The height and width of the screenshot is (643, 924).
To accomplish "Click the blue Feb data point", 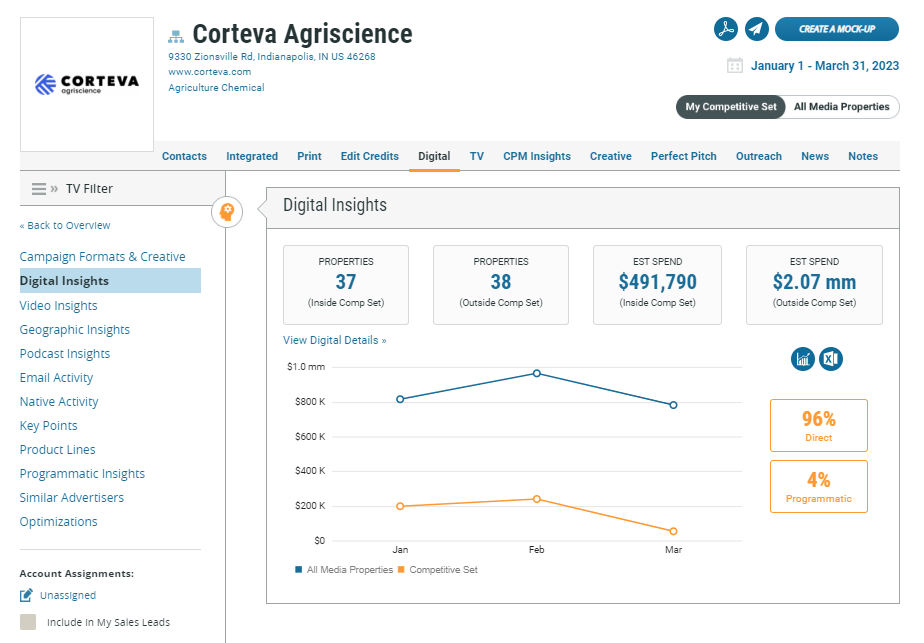I will (536, 373).
